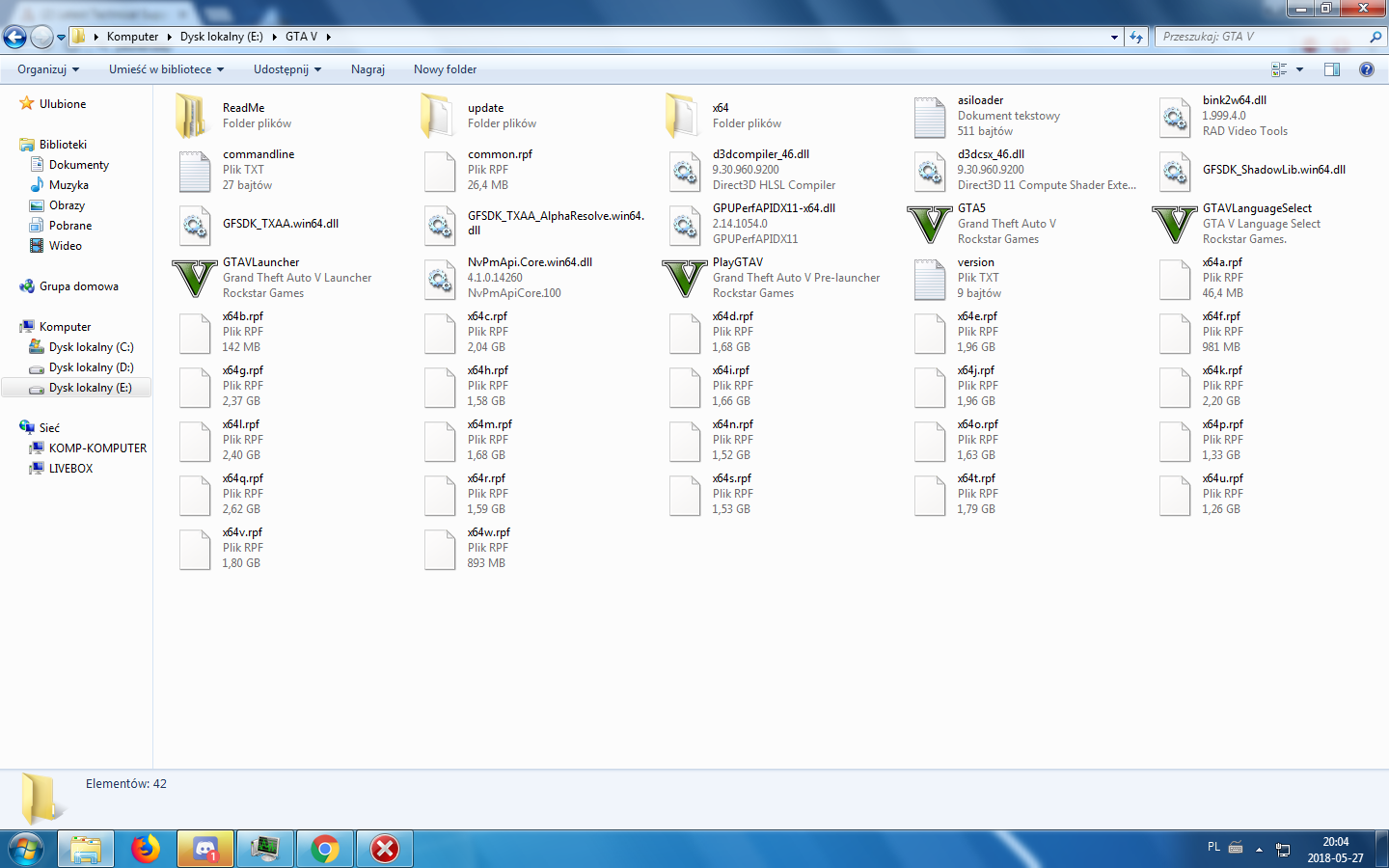This screenshot has height=868, width=1389.
Task: Select Dysk lokalny (C:) in sidebar
Action: coord(91,347)
